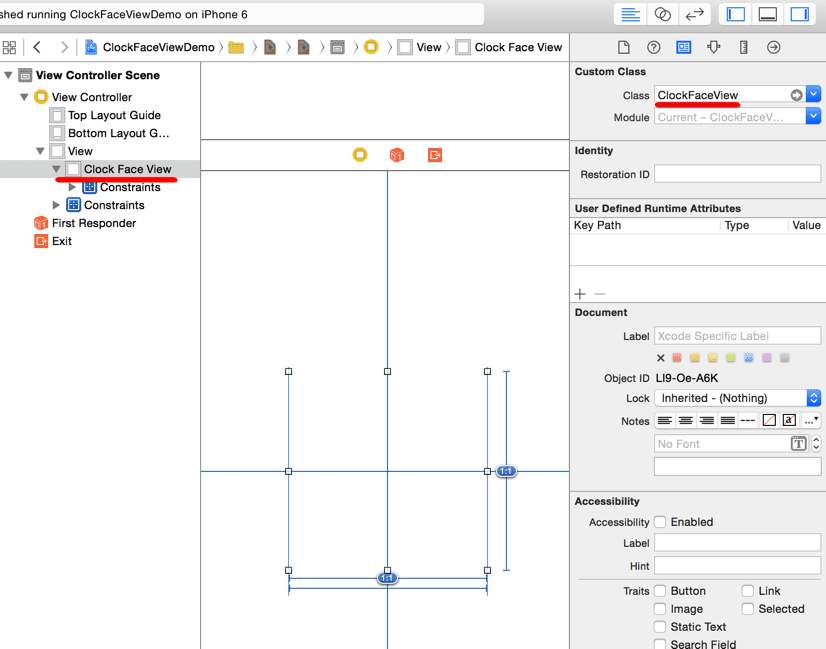Open the Connections inspector tab
826x649 pixels.
point(774,47)
